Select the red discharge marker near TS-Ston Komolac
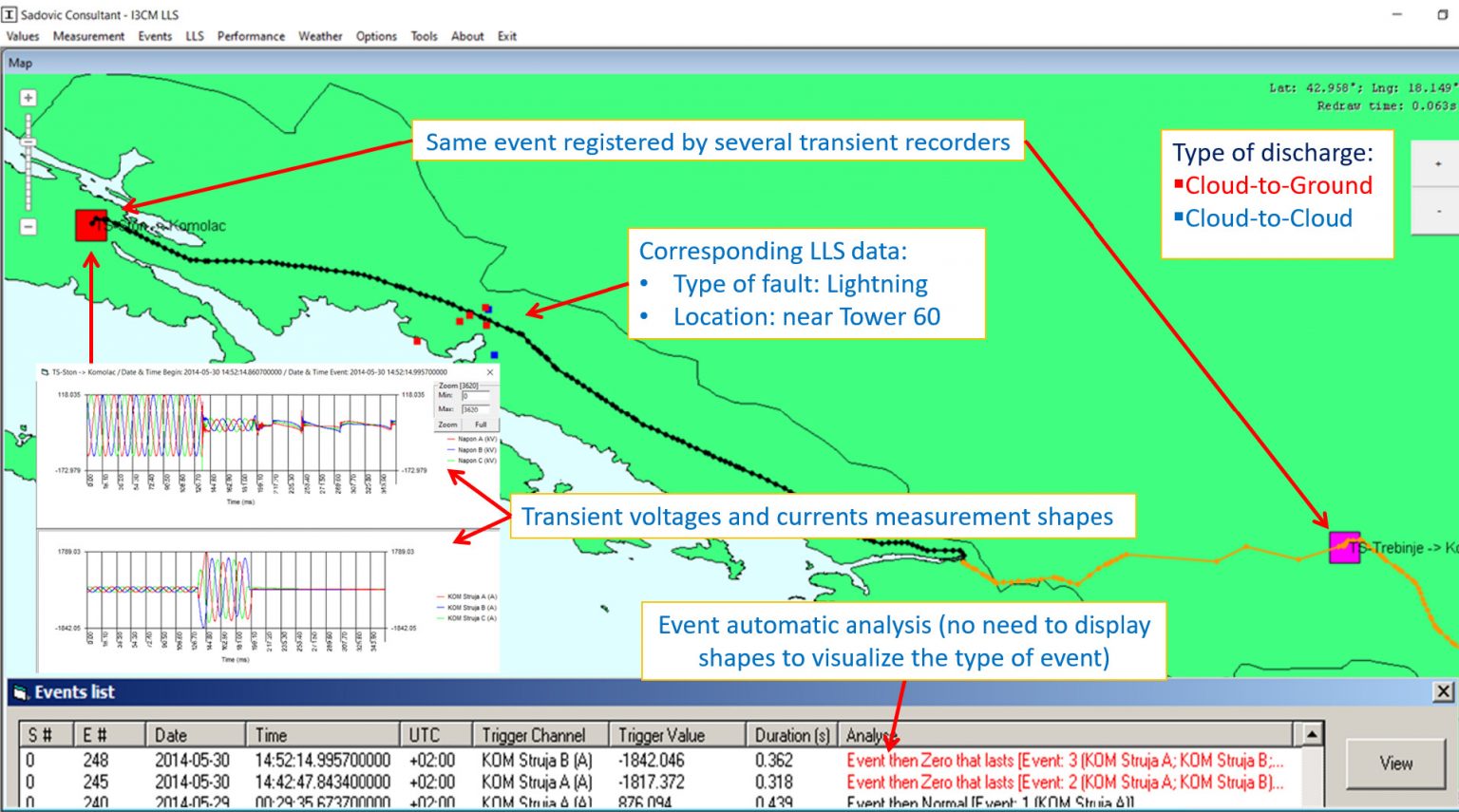Image resolution: width=1459 pixels, height=812 pixels. 90,226
